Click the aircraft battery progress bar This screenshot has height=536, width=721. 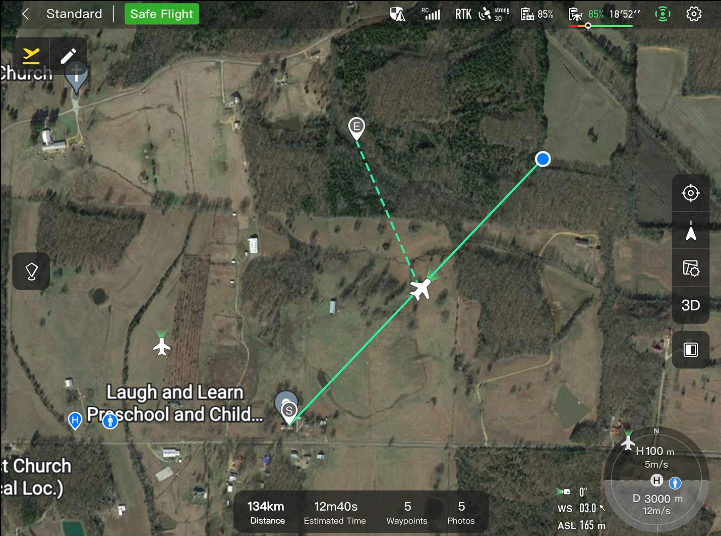pyautogui.click(x=601, y=26)
